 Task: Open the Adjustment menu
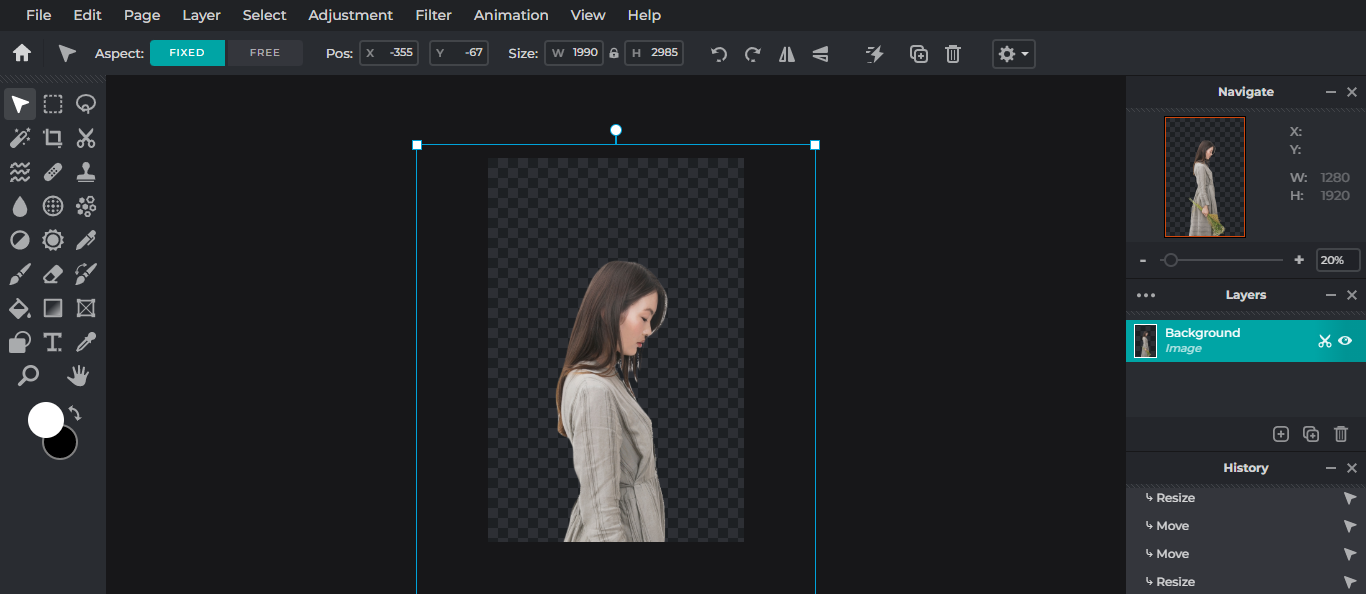[x=350, y=15]
